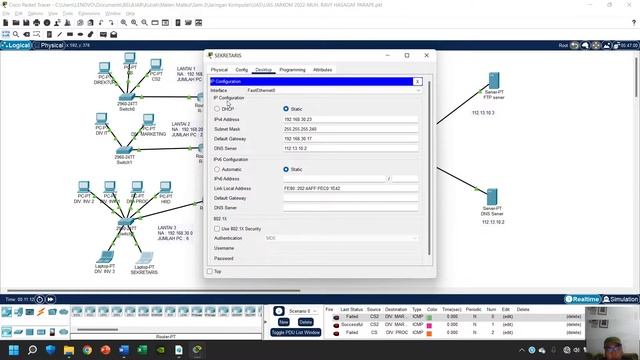Switch to Realtime mode
640x360 pixels.
582,299
